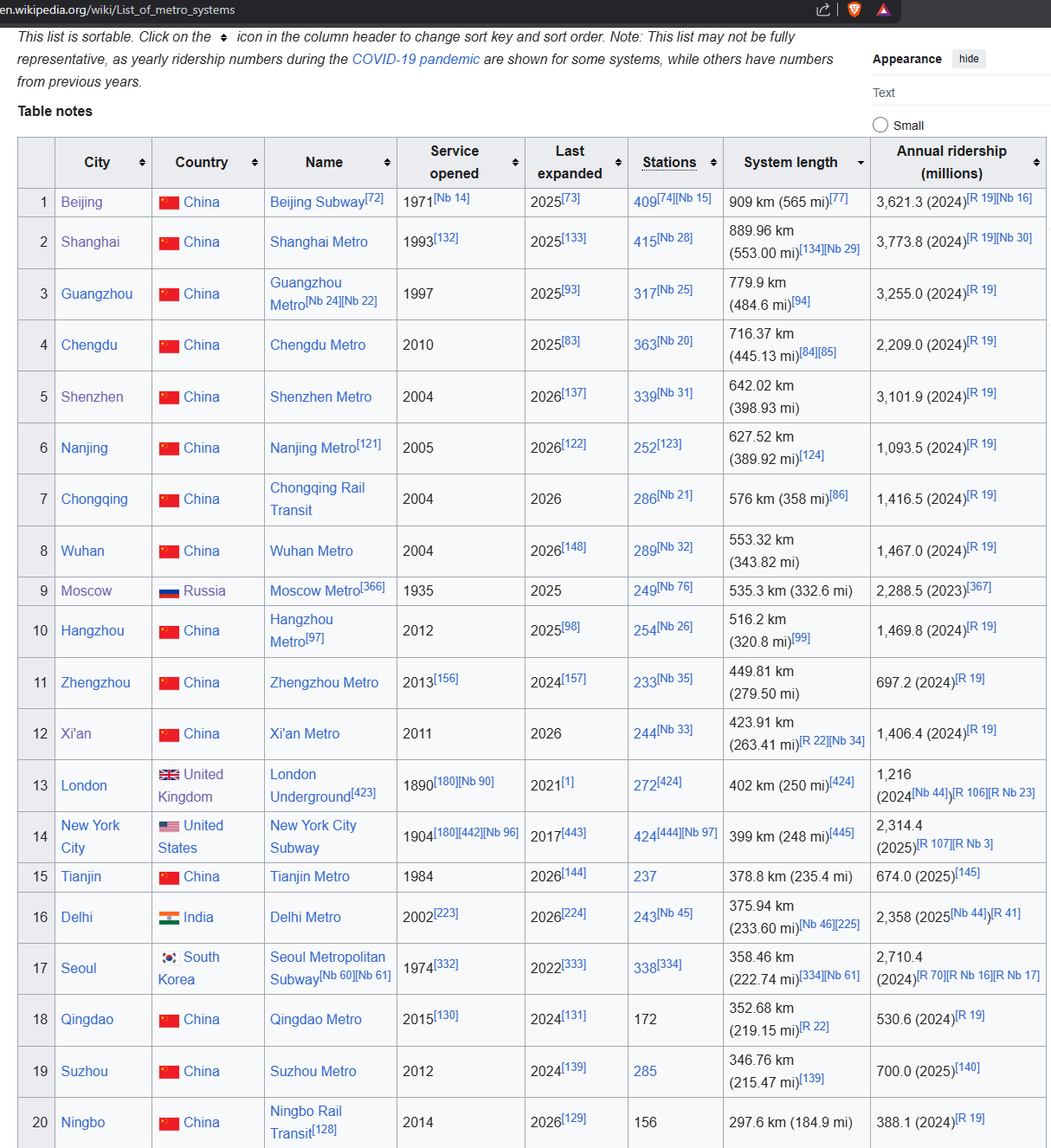Sort by System length arrow
The height and width of the screenshot is (1148, 1051).
[861, 163]
